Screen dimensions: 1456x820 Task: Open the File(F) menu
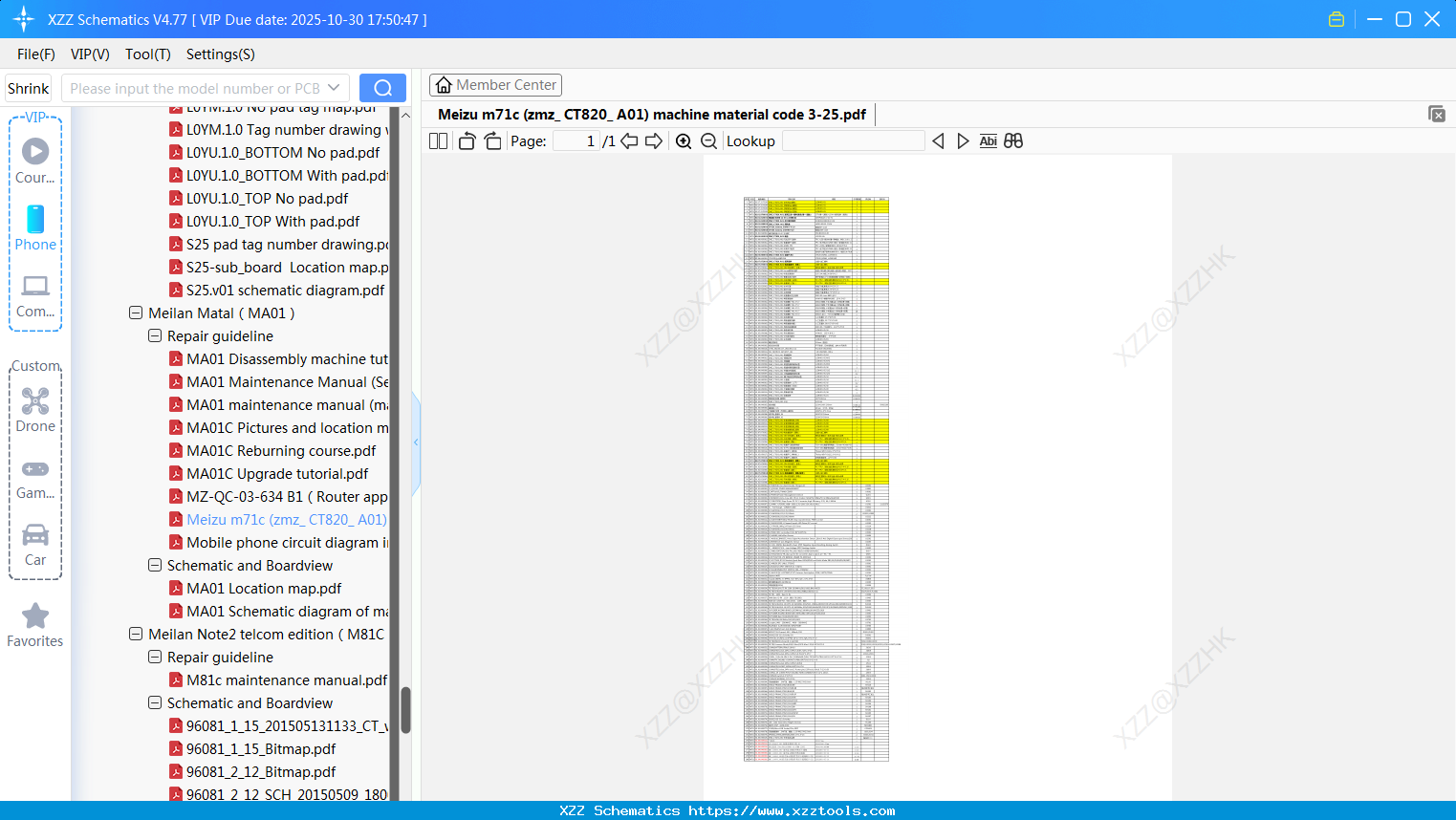(36, 54)
